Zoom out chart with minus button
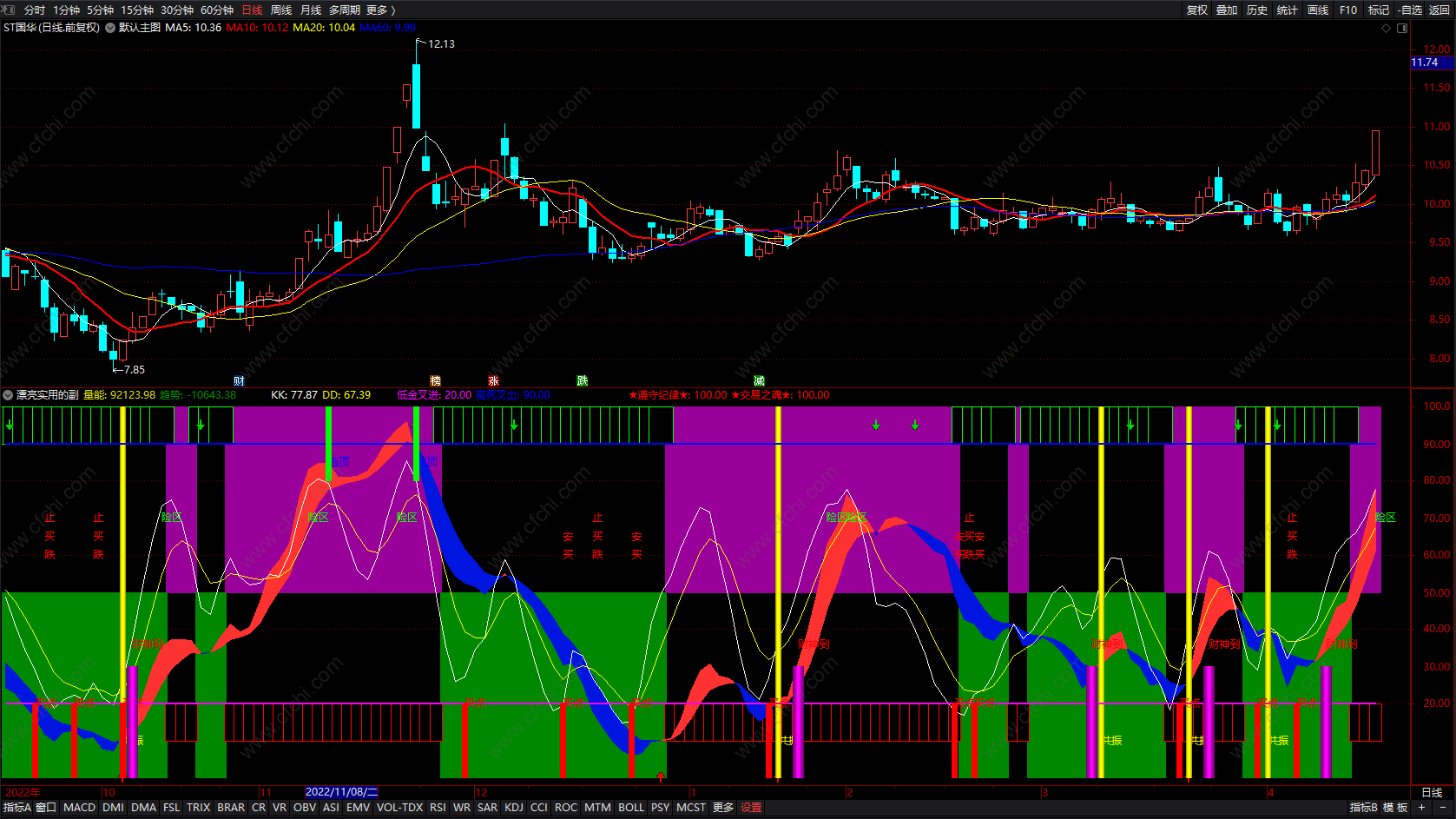This screenshot has width=1456, height=819. (x=1442, y=808)
